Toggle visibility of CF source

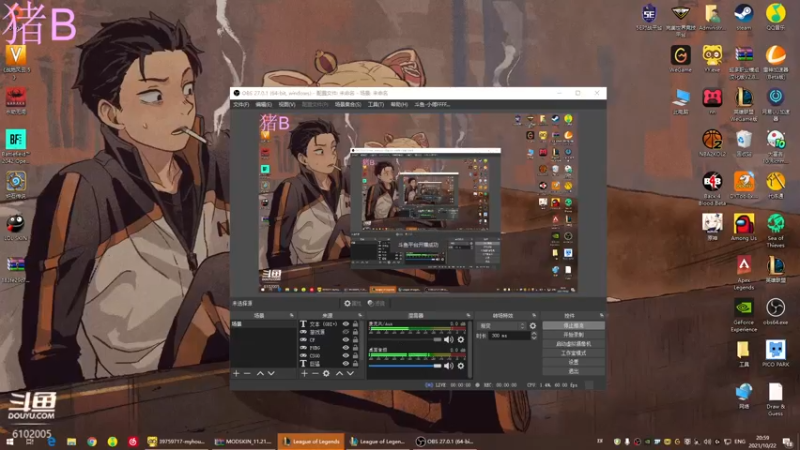(x=345, y=340)
